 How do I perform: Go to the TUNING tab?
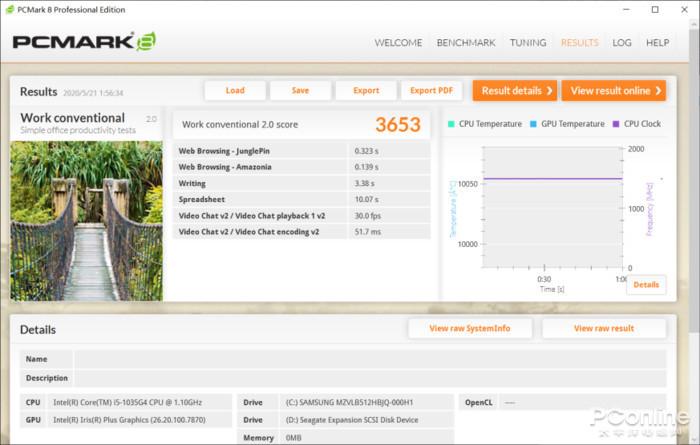click(x=528, y=43)
